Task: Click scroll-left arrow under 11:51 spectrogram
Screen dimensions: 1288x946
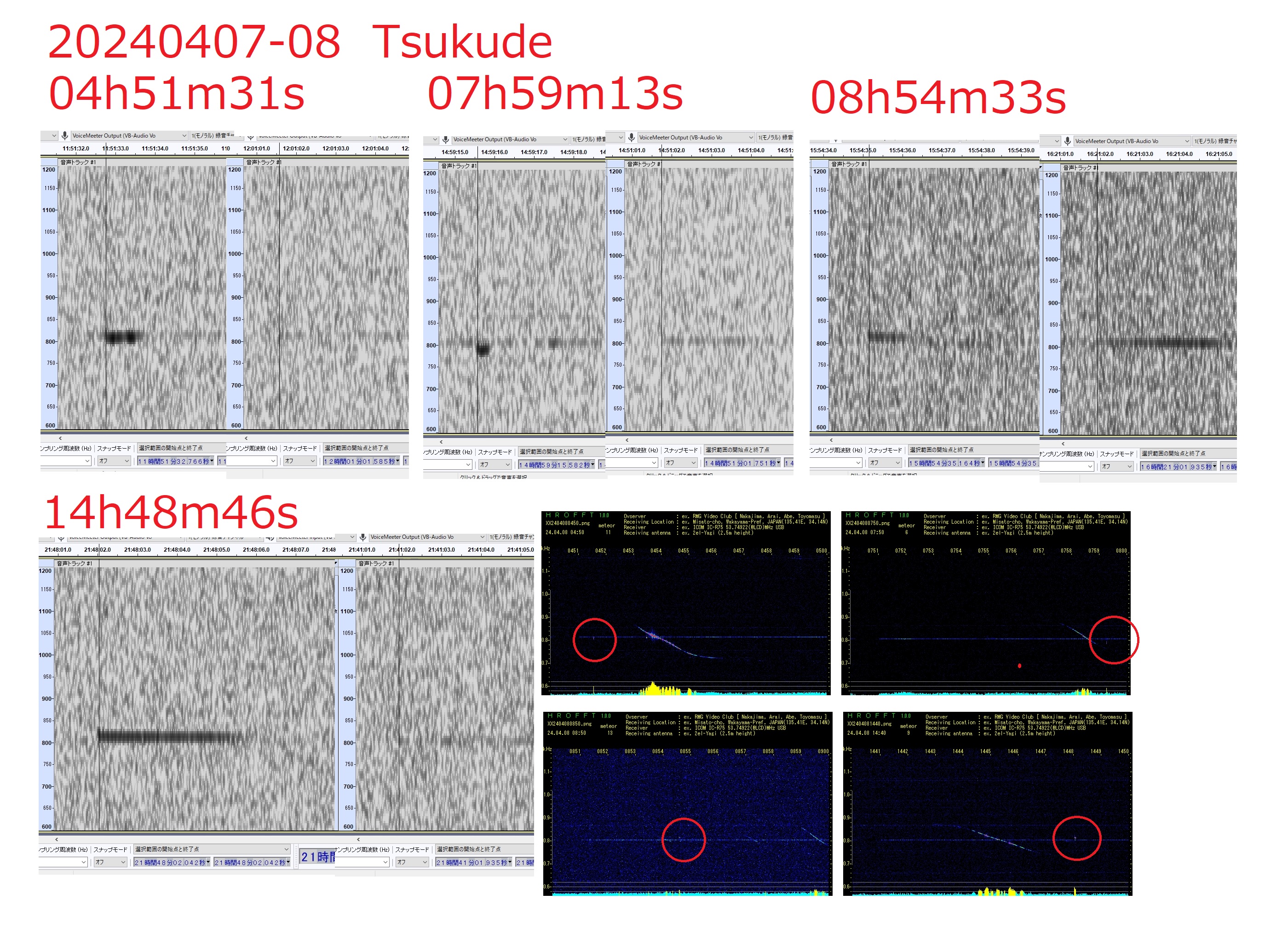Action: click(60, 438)
